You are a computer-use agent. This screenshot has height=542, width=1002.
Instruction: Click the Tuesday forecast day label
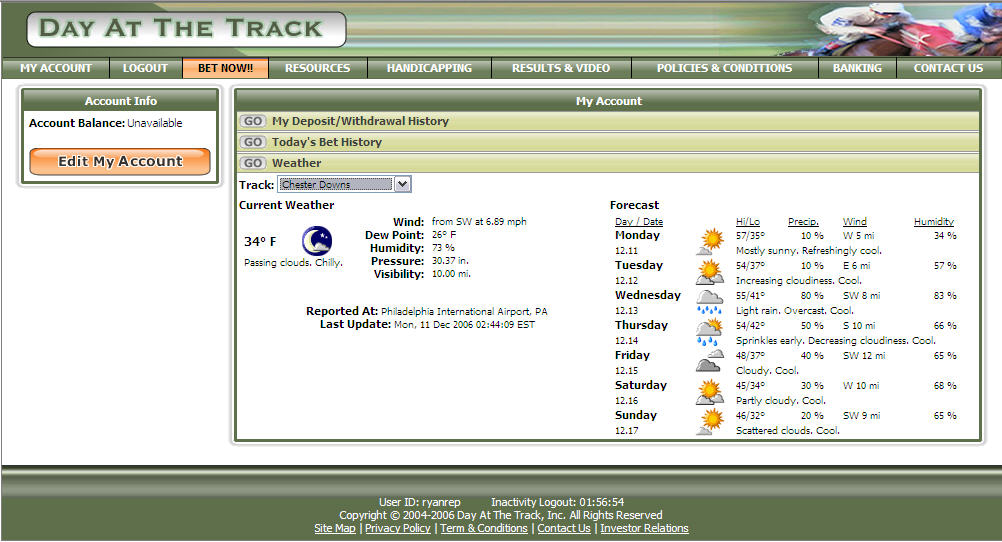point(638,265)
